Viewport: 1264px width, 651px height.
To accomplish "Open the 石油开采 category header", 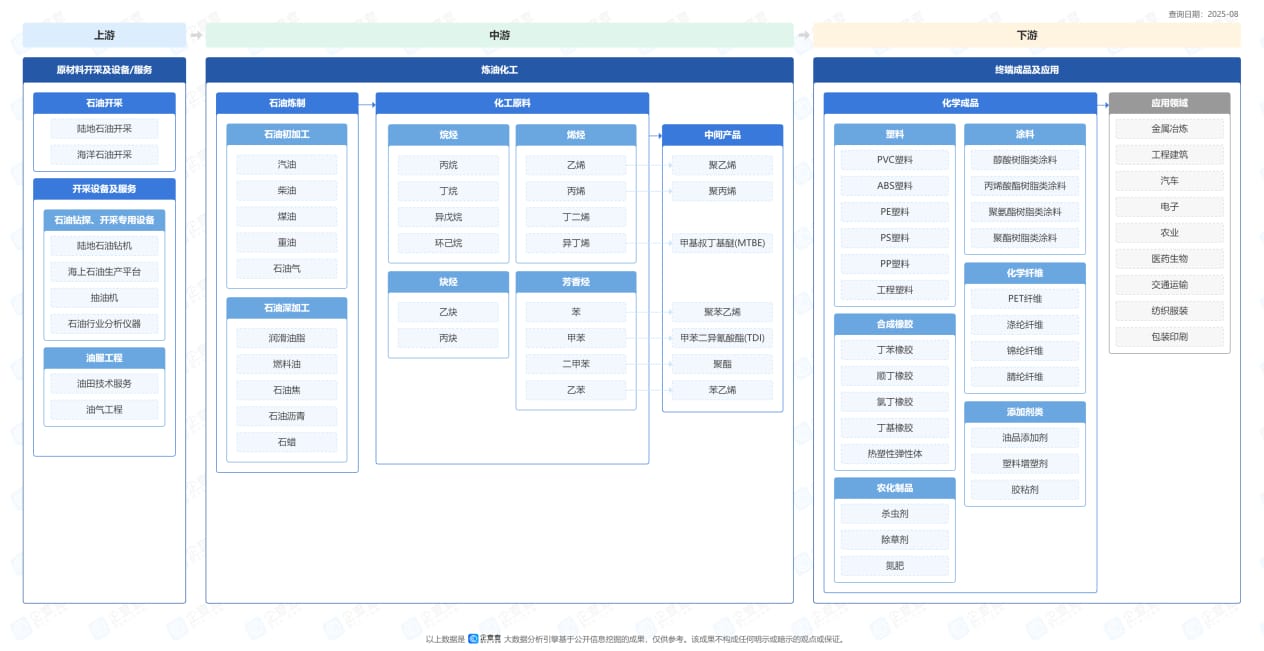I will [x=104, y=103].
